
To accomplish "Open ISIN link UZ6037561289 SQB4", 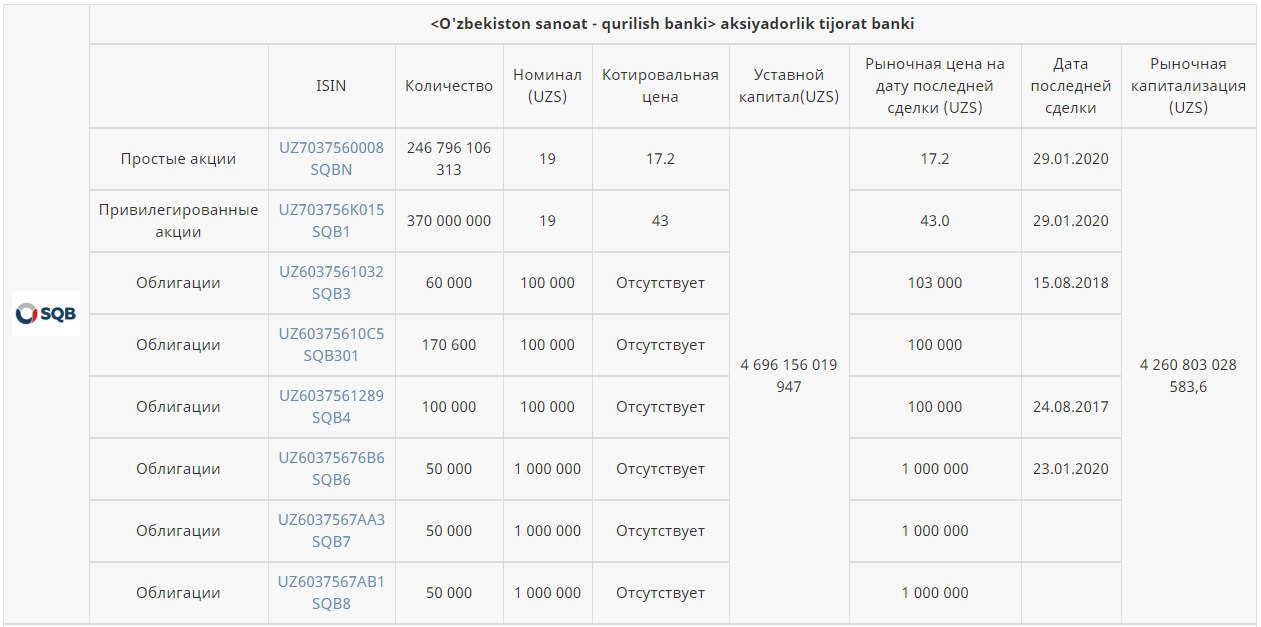I will (331, 407).
